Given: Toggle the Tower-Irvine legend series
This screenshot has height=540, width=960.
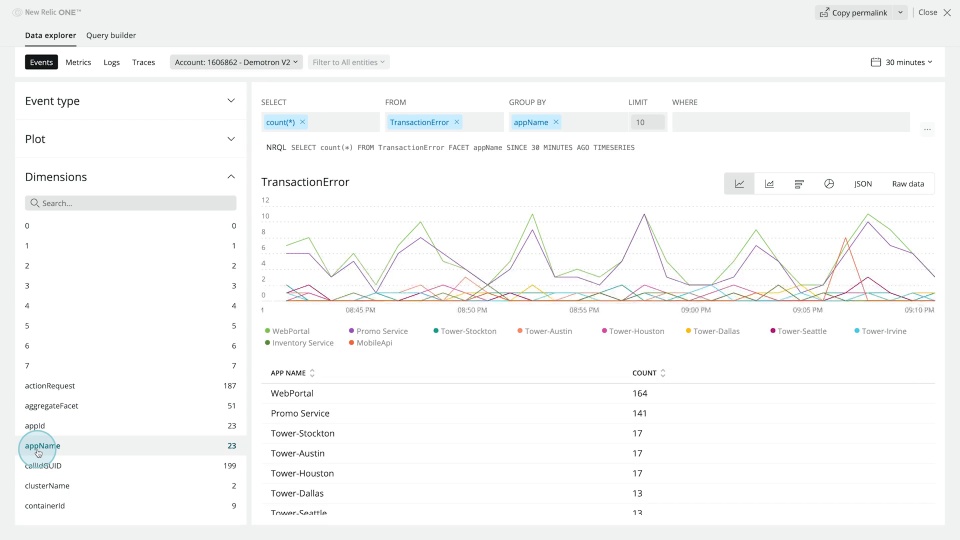Looking at the screenshot, I should pos(880,331).
